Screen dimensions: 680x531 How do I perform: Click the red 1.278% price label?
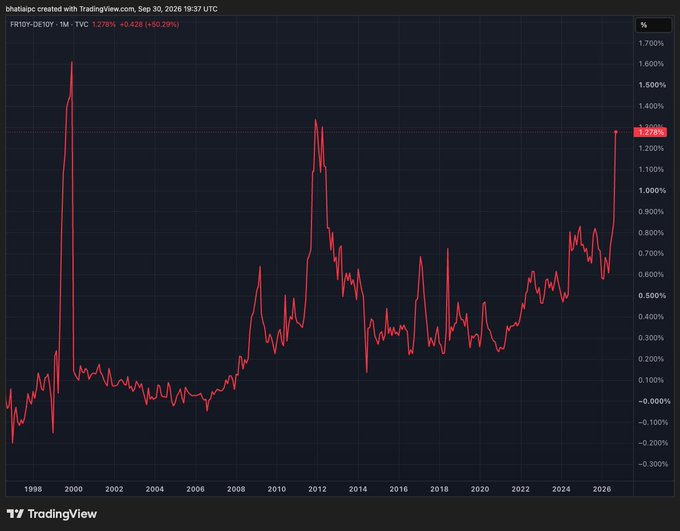click(x=650, y=132)
